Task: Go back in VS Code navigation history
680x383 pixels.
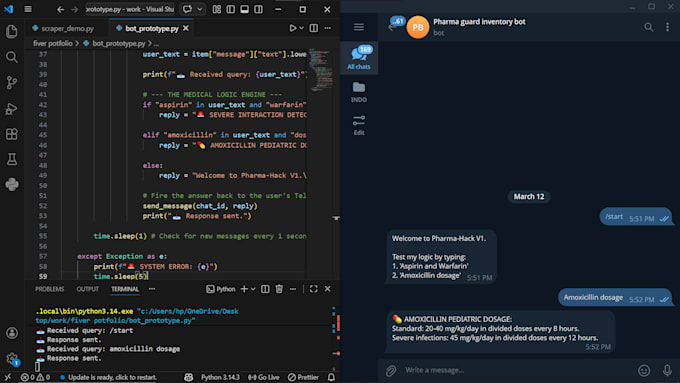Action: [x=60, y=9]
